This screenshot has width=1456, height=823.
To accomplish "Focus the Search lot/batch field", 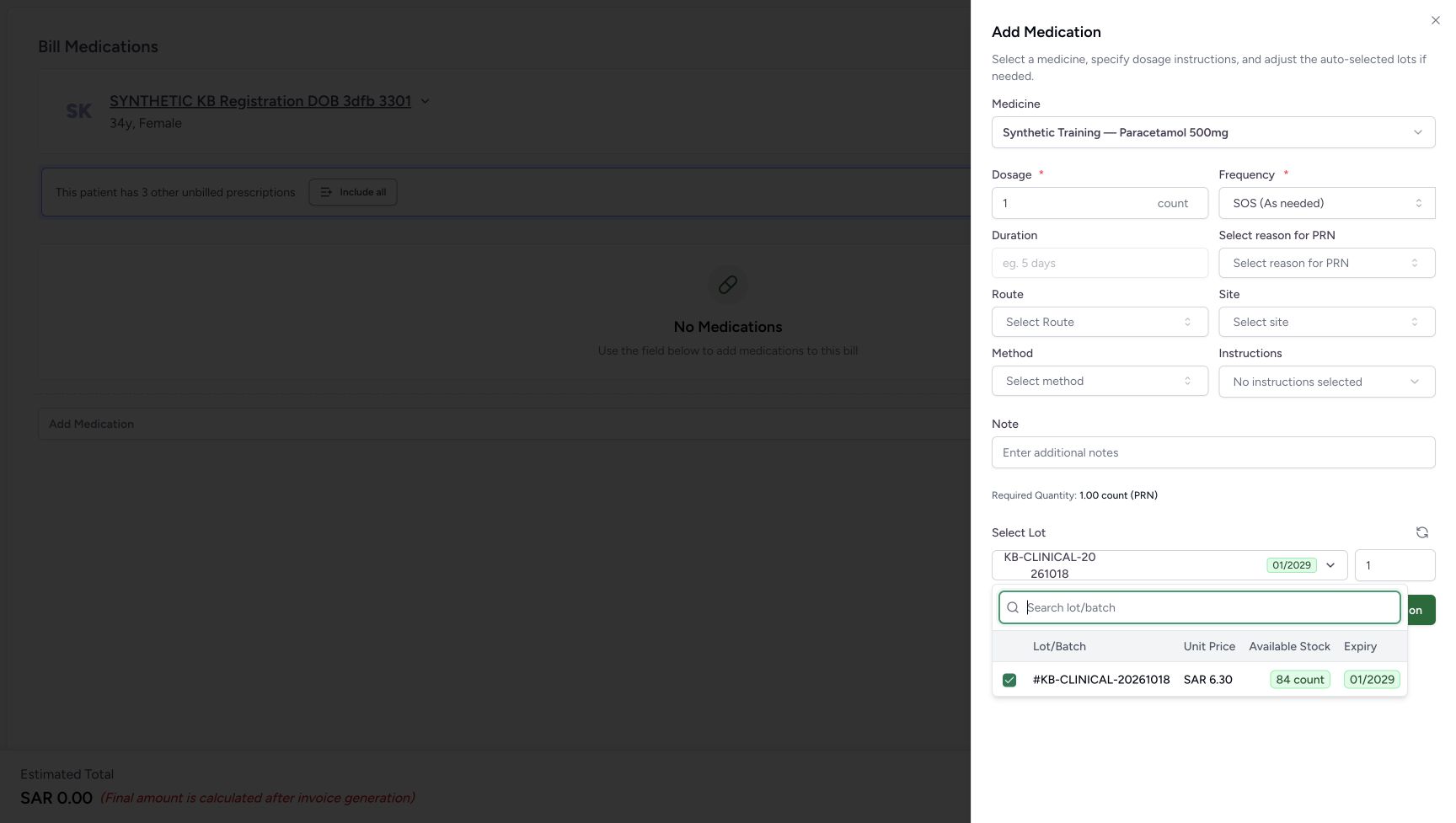I will pos(1200,607).
